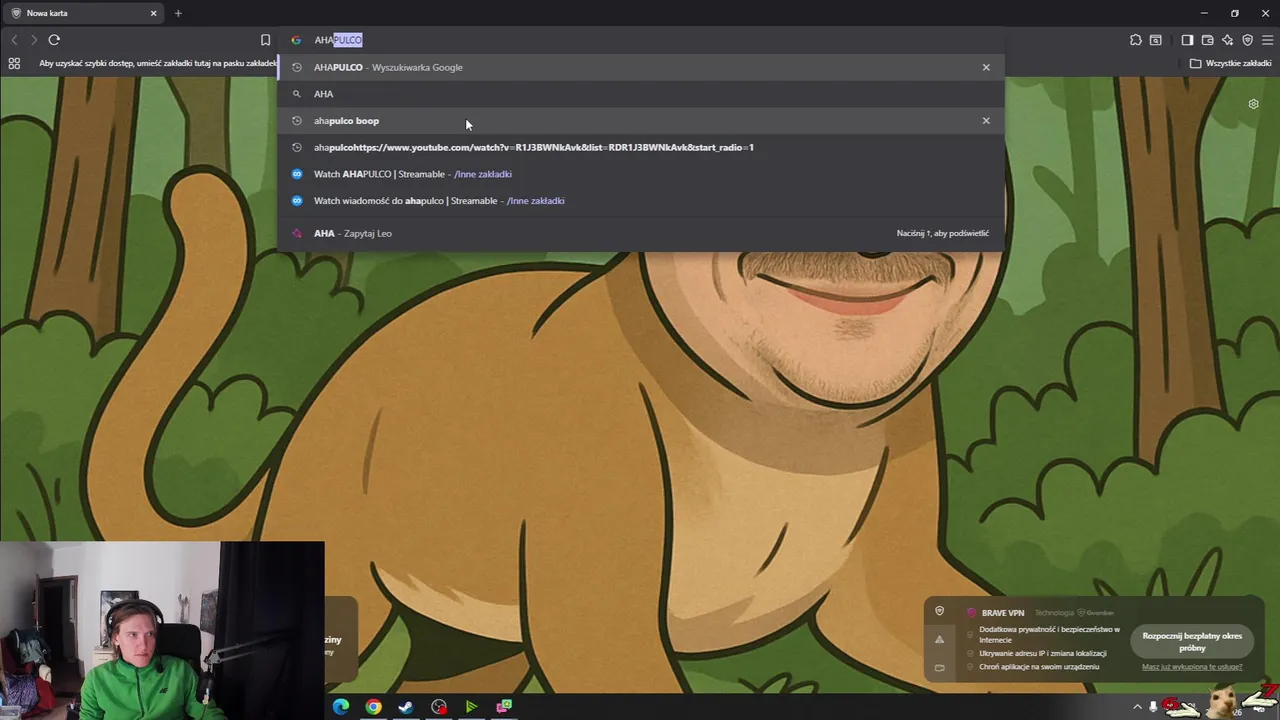Open a new tab with plus button
This screenshot has height=720, width=1280.
(178, 13)
